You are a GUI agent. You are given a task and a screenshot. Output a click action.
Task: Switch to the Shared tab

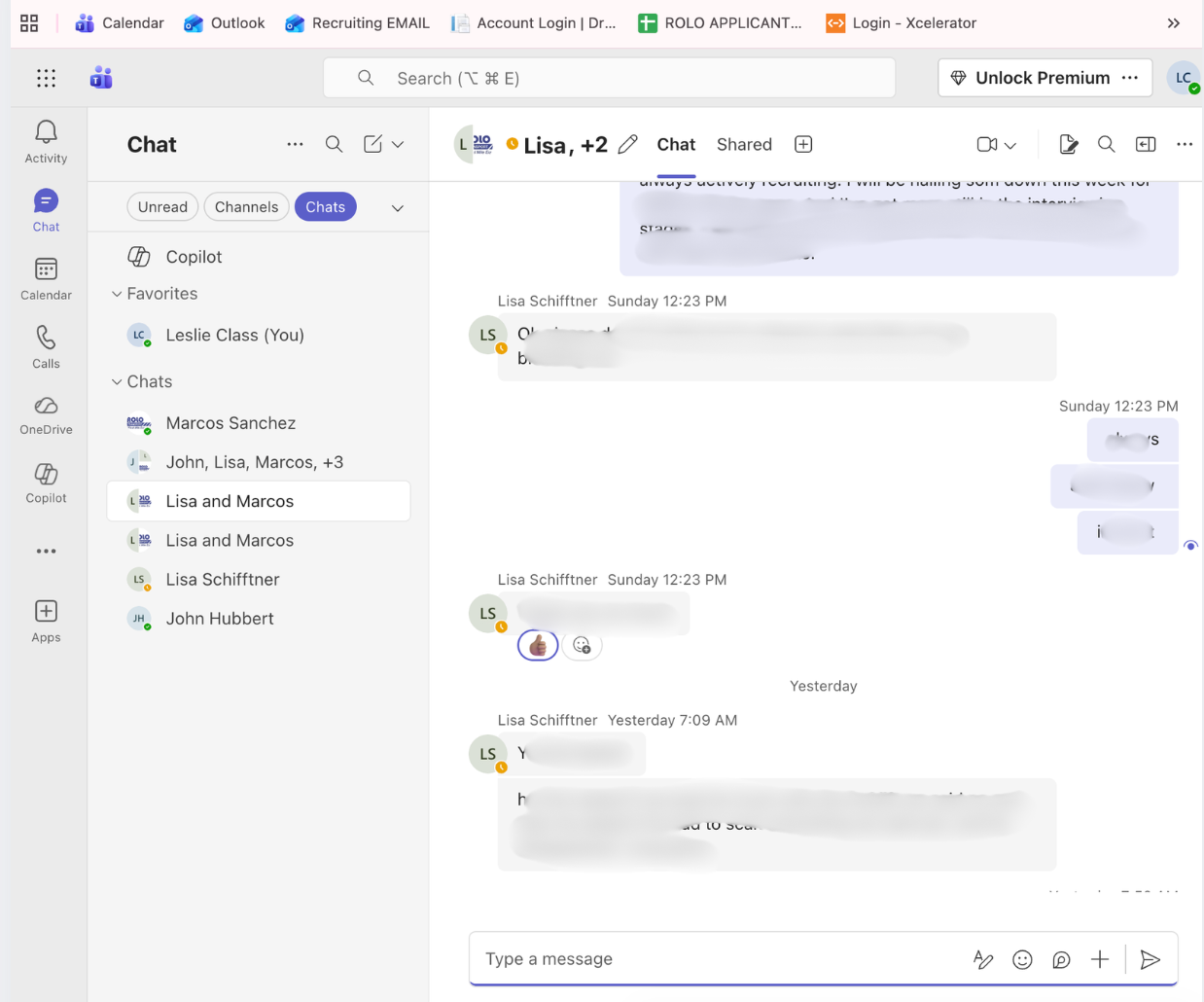pos(744,144)
